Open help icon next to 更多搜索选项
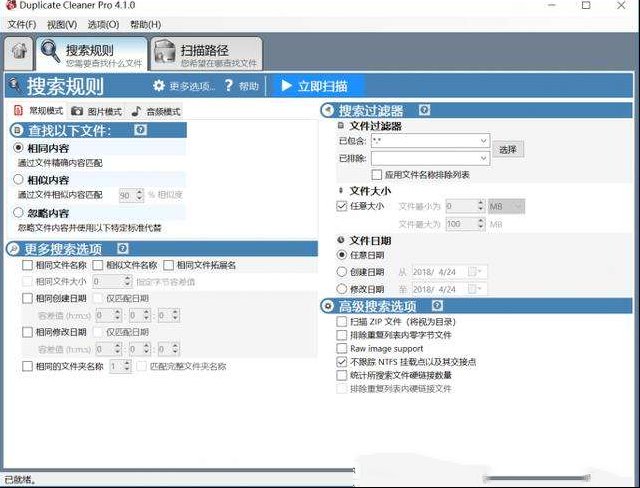Screen dimensions: 640x488 [122, 248]
